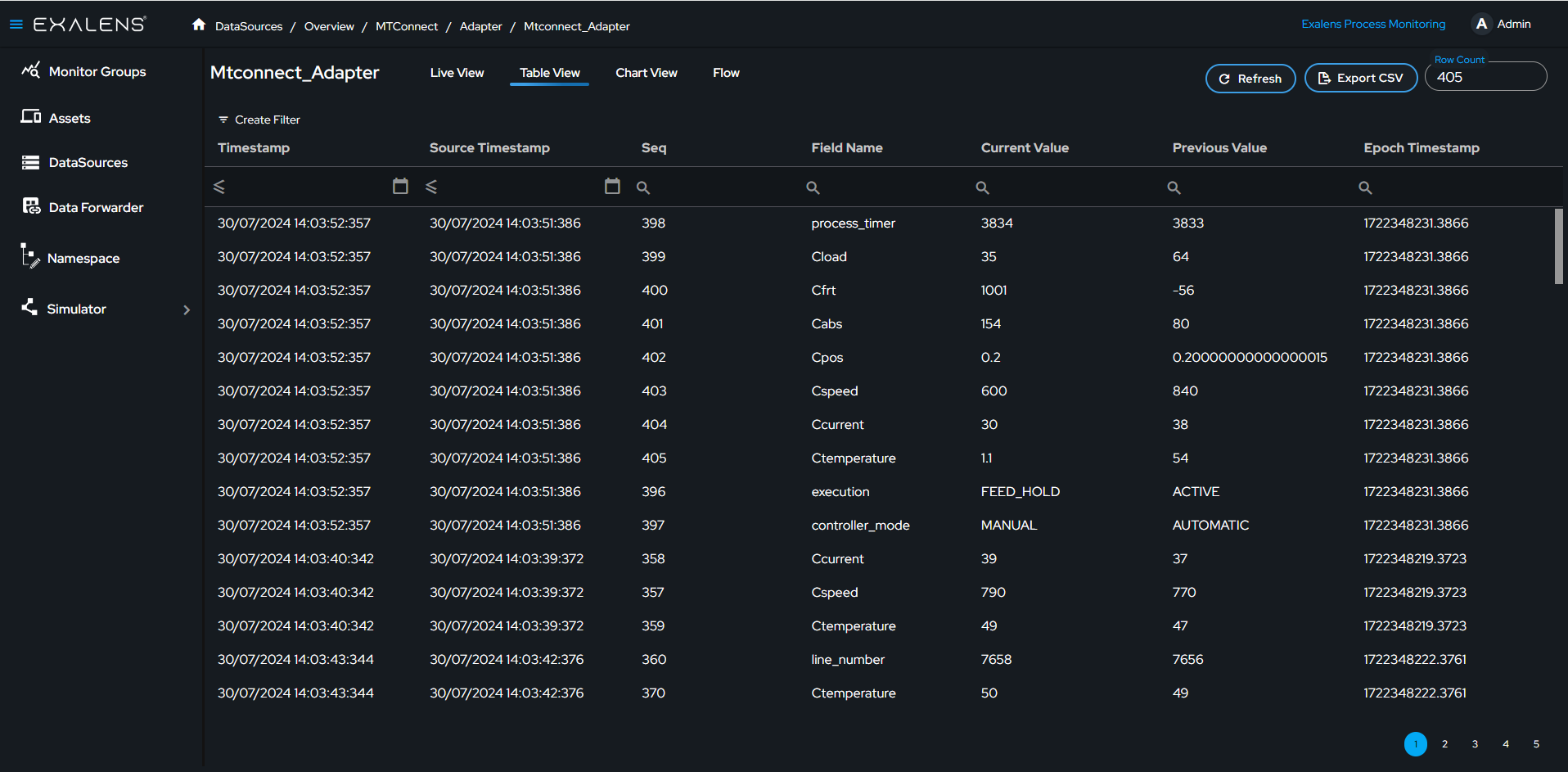Focus the Row Count input field

tap(1485, 77)
